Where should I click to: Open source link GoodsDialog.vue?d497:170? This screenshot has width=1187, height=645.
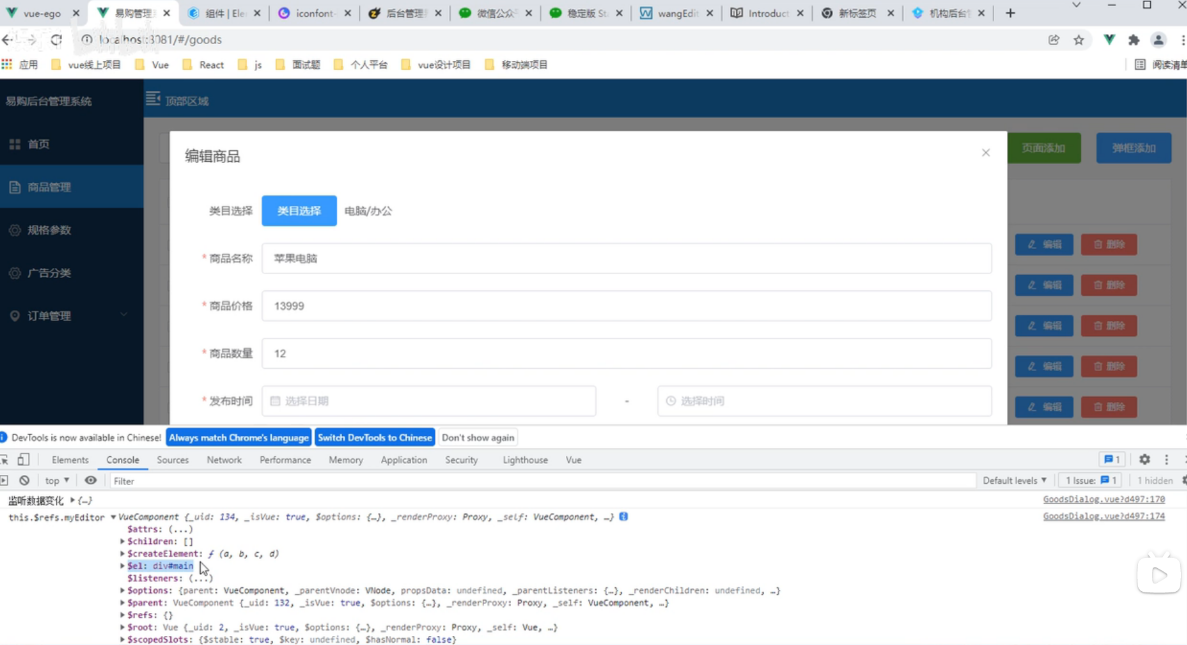click(1104, 500)
